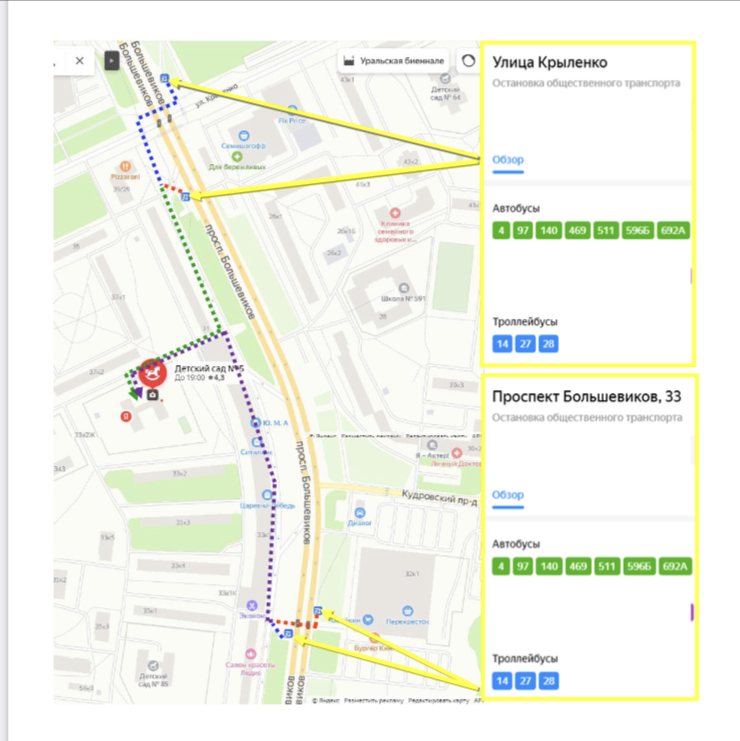740x741 pixels.
Task: Click the Детский сад № 85 marker
Action: click(x=153, y=665)
